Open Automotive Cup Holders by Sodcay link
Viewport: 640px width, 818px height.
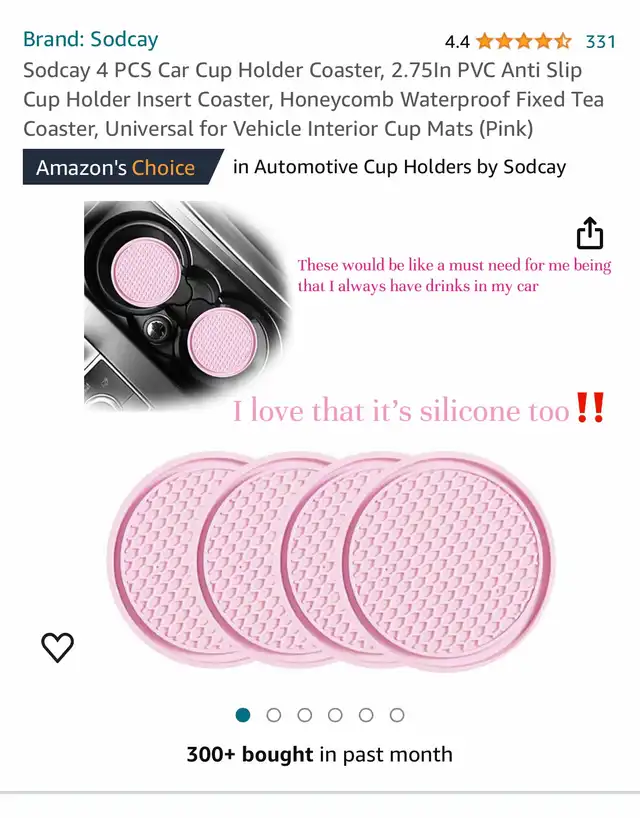[400, 167]
